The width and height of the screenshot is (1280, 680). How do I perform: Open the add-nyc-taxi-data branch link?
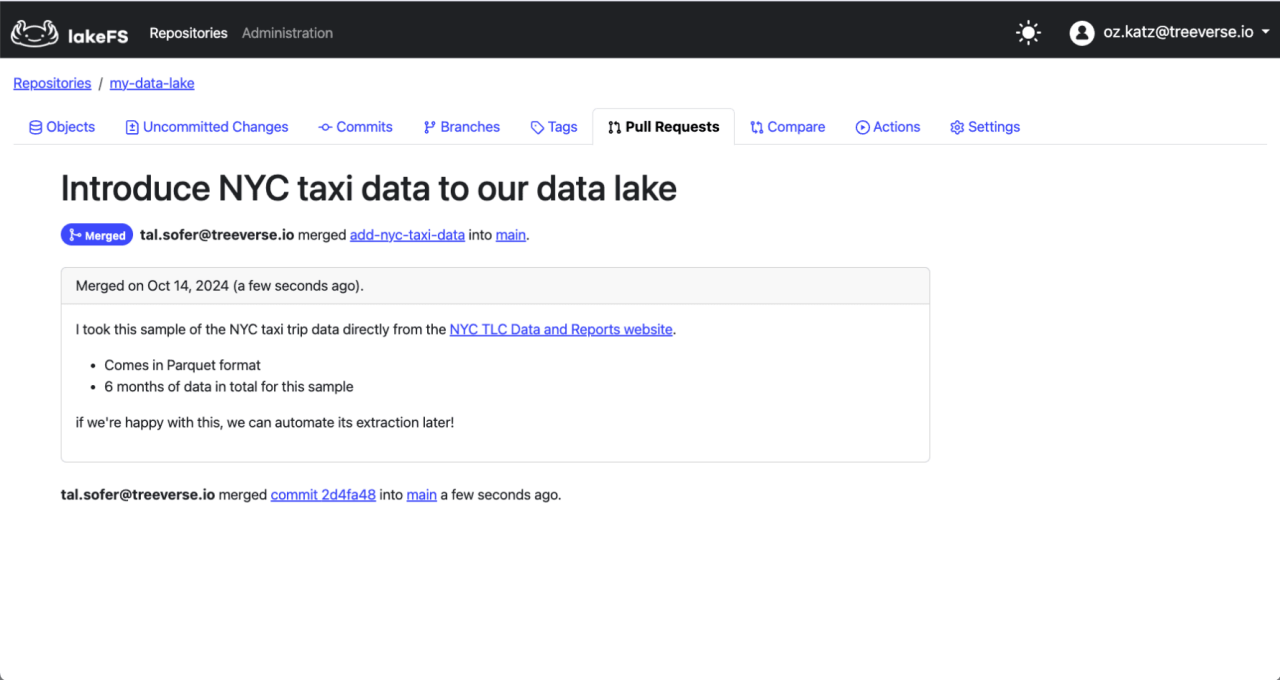pos(407,236)
